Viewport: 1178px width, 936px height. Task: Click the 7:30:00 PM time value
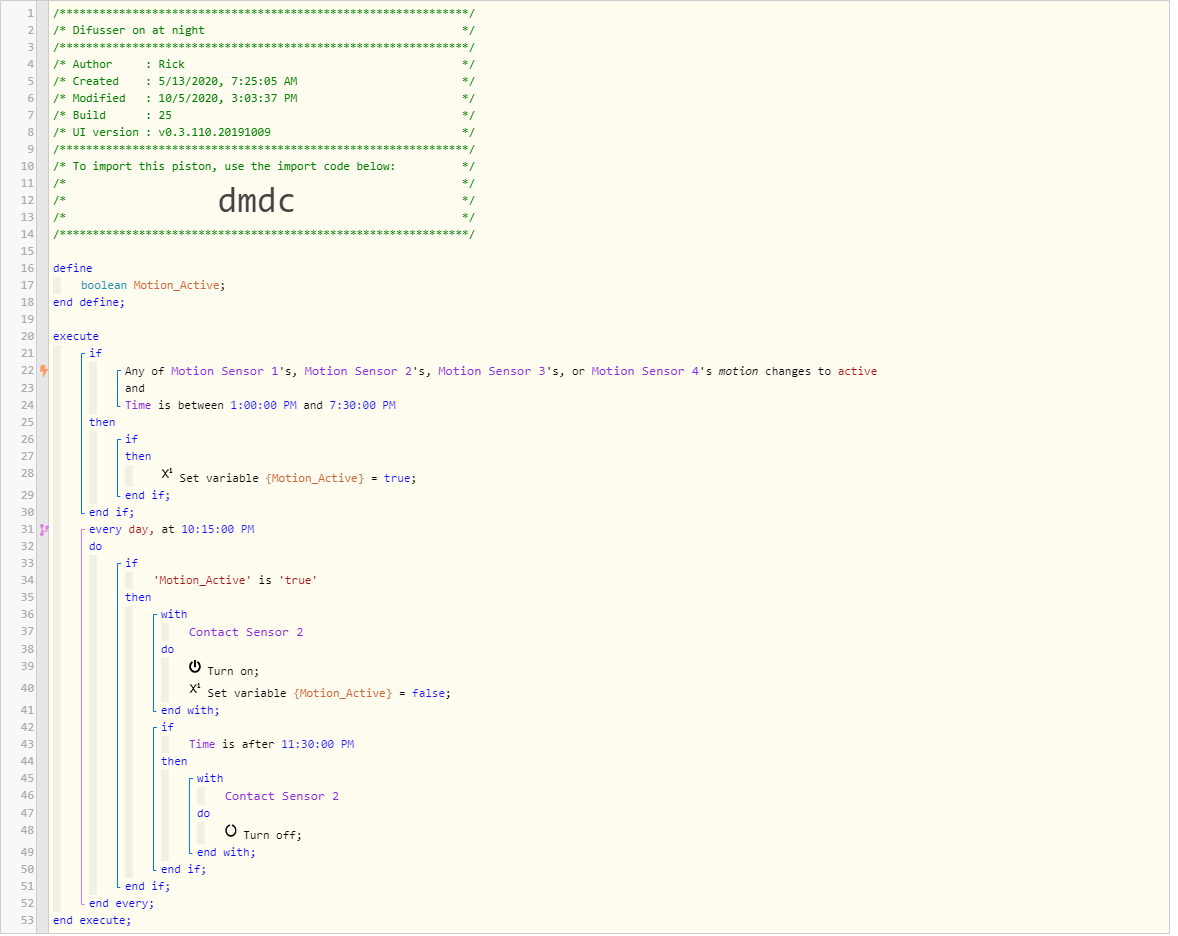click(362, 405)
